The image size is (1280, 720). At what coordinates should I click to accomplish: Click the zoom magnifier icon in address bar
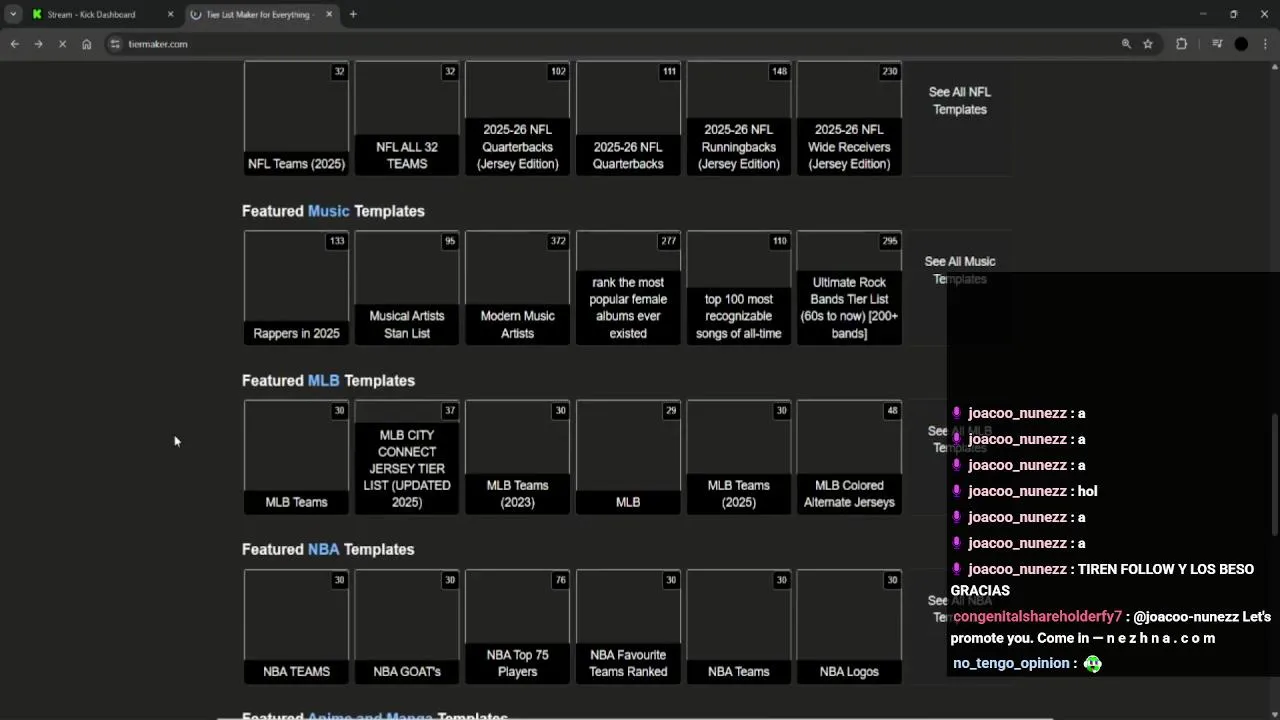1126,44
